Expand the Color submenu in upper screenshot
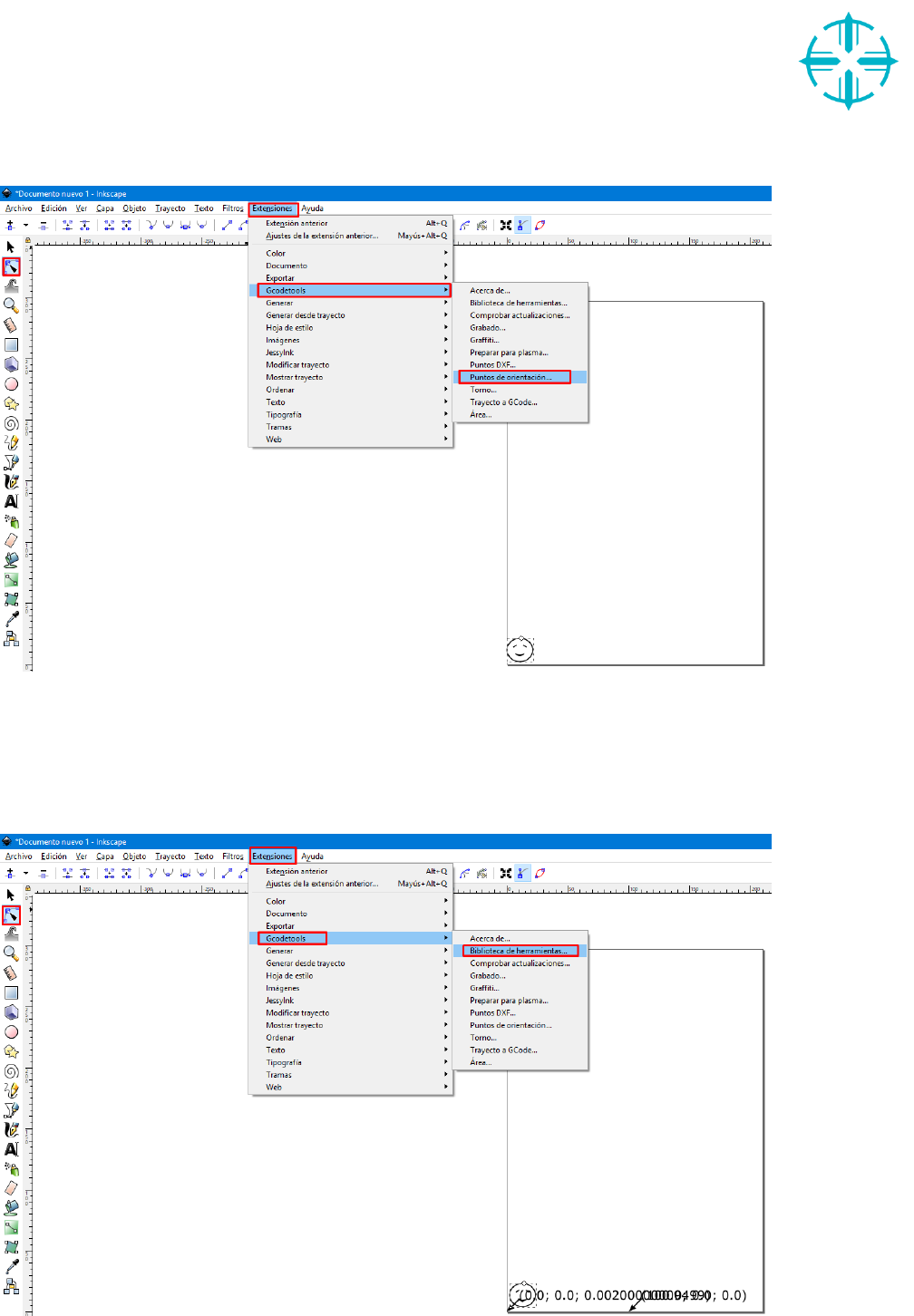Viewport: 914px width, 1316px height. 350,253
